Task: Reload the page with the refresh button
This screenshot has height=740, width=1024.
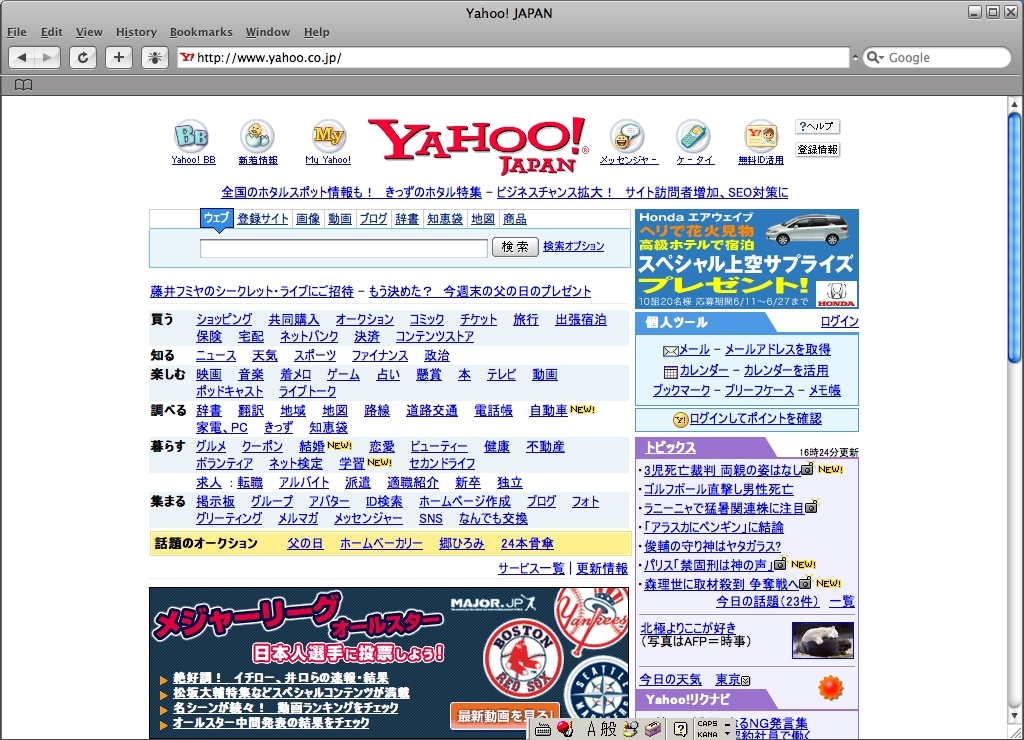Action: pos(83,57)
